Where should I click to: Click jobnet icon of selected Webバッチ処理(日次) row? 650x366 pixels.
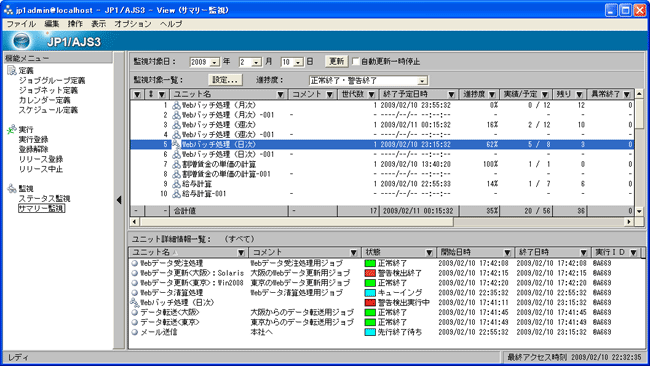(177, 145)
